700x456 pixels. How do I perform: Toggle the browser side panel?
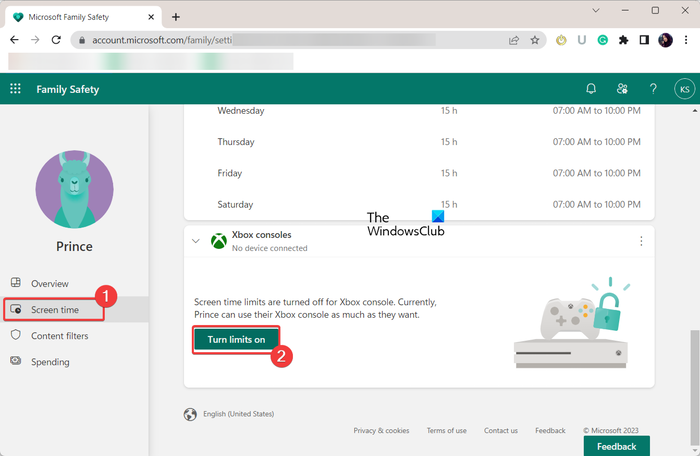(644, 40)
